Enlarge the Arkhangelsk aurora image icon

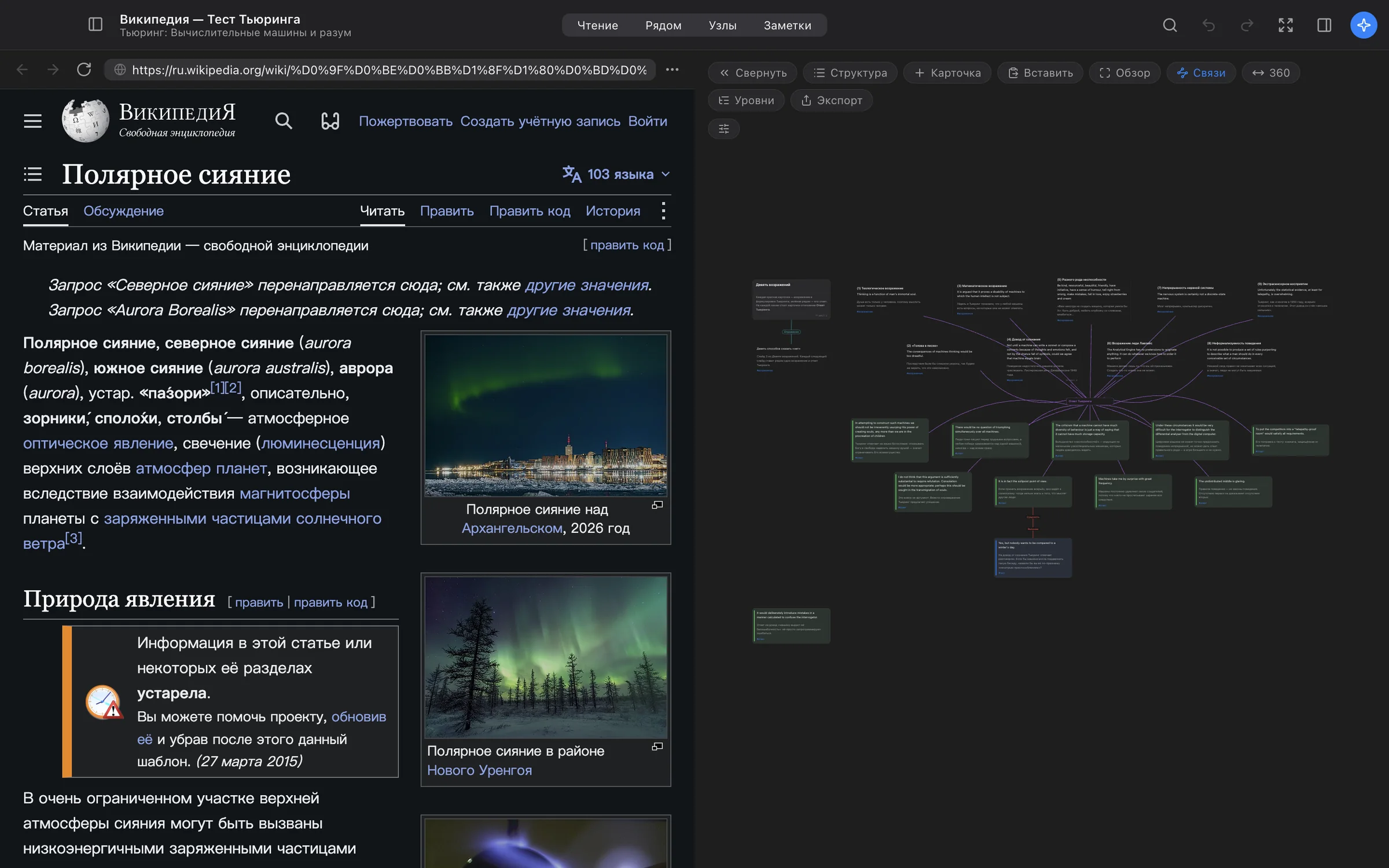(657, 505)
